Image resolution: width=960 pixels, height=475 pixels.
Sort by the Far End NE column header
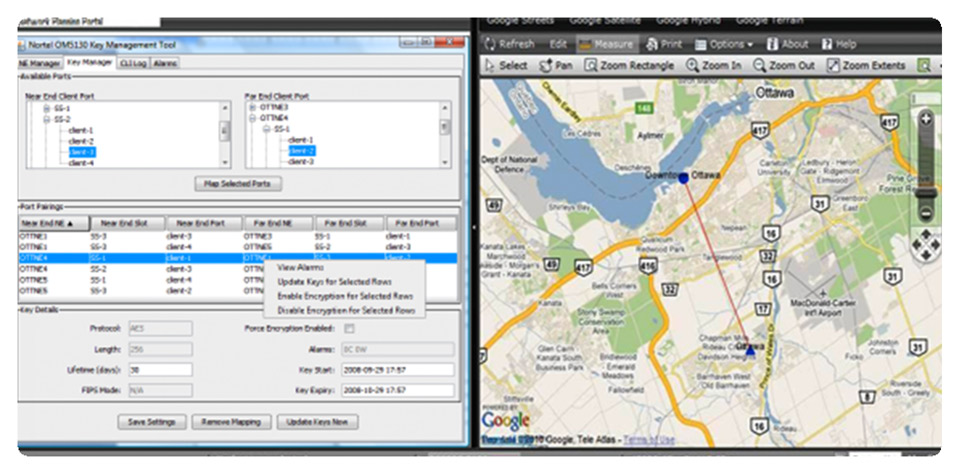tap(279, 223)
